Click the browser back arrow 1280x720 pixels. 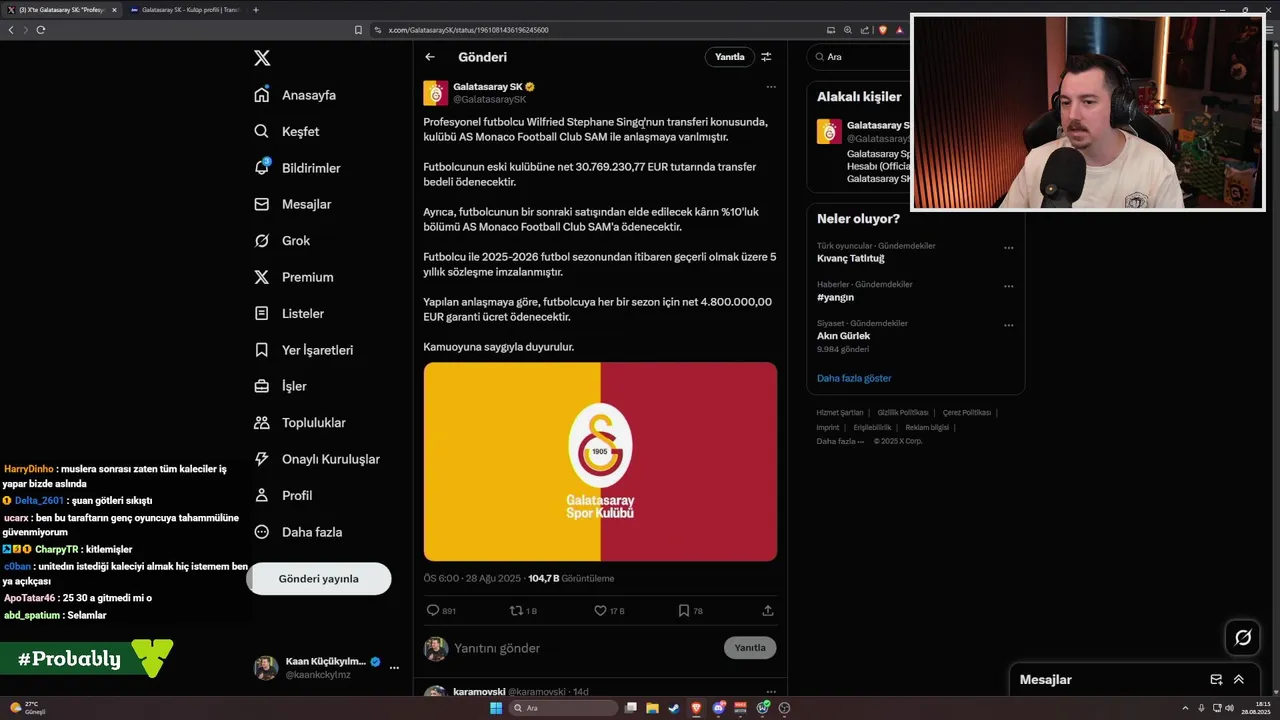click(11, 30)
